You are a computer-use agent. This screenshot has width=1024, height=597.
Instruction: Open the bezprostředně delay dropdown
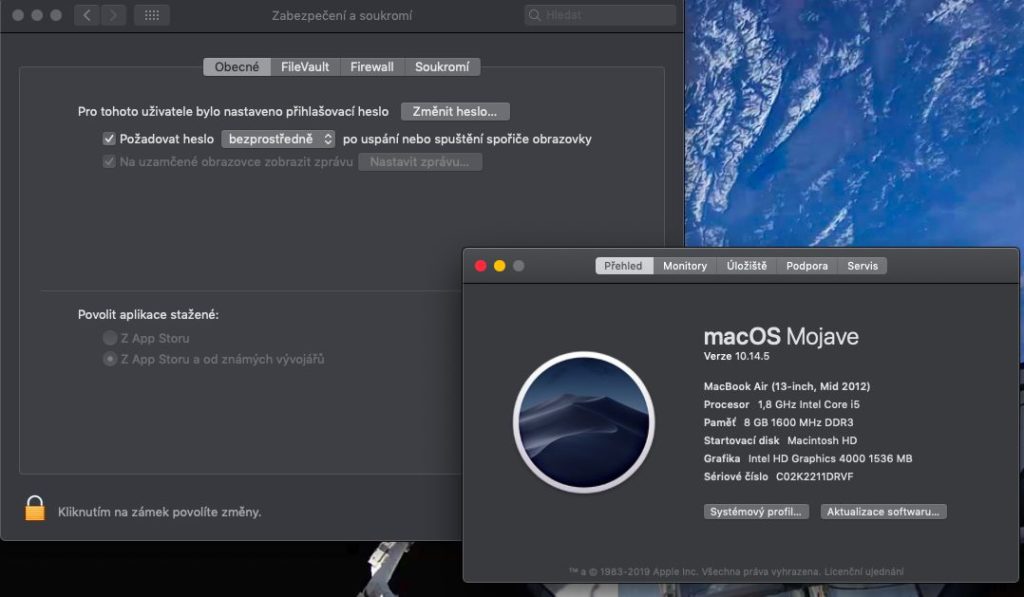coord(278,138)
